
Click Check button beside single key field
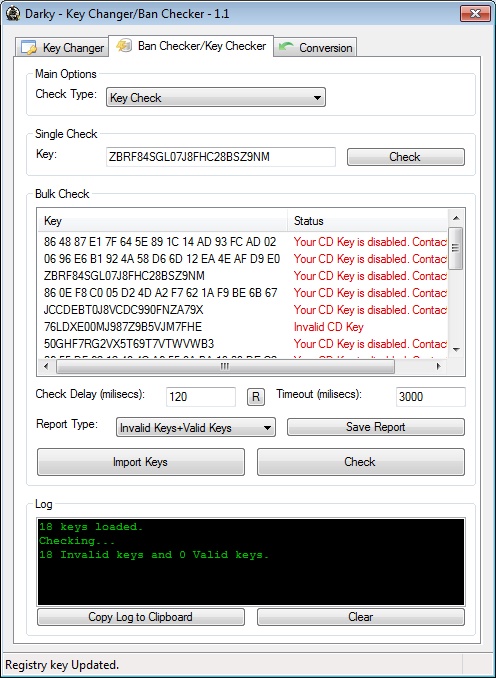(406, 157)
